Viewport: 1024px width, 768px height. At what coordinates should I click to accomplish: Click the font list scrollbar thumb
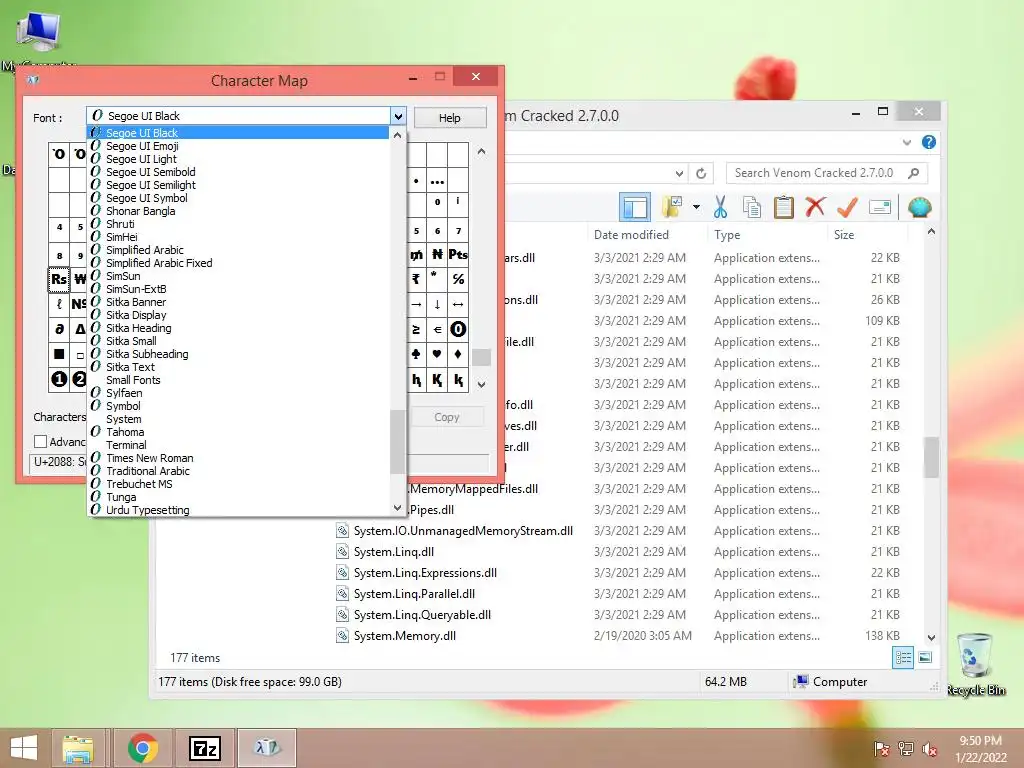coord(397,441)
